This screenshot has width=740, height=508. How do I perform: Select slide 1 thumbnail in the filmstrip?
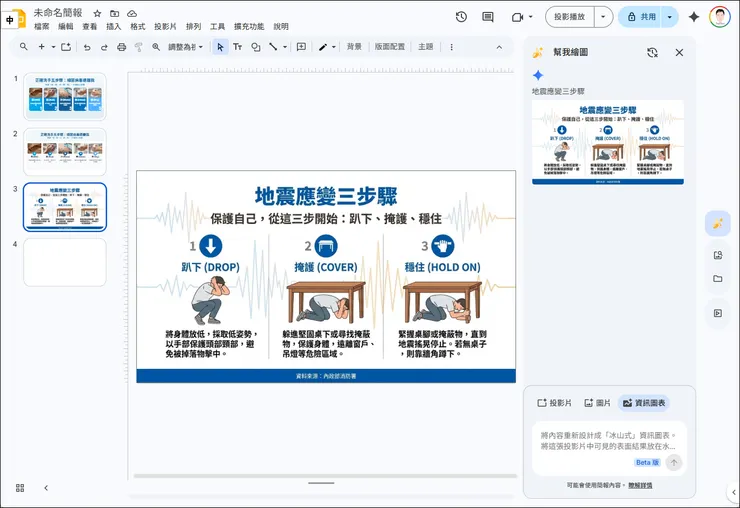[65, 96]
